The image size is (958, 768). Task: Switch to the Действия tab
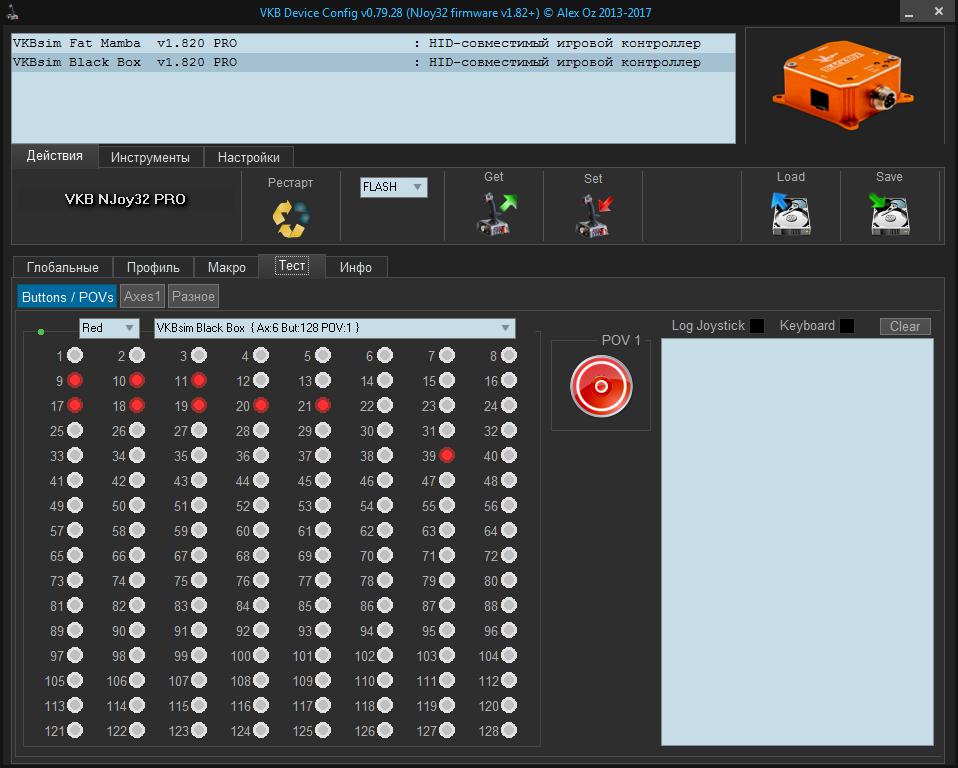54,156
